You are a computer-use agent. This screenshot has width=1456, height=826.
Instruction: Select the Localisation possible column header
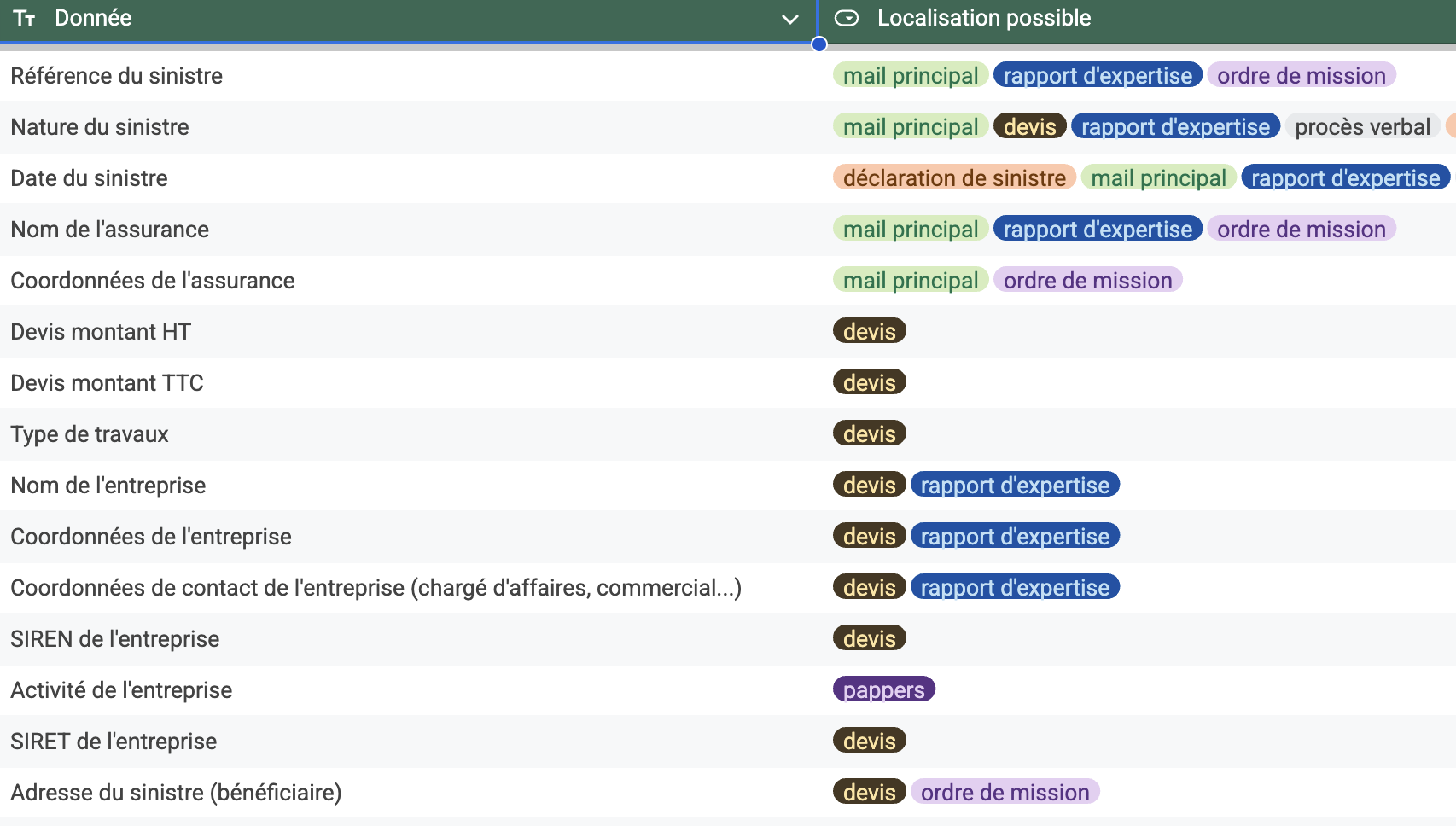(983, 19)
